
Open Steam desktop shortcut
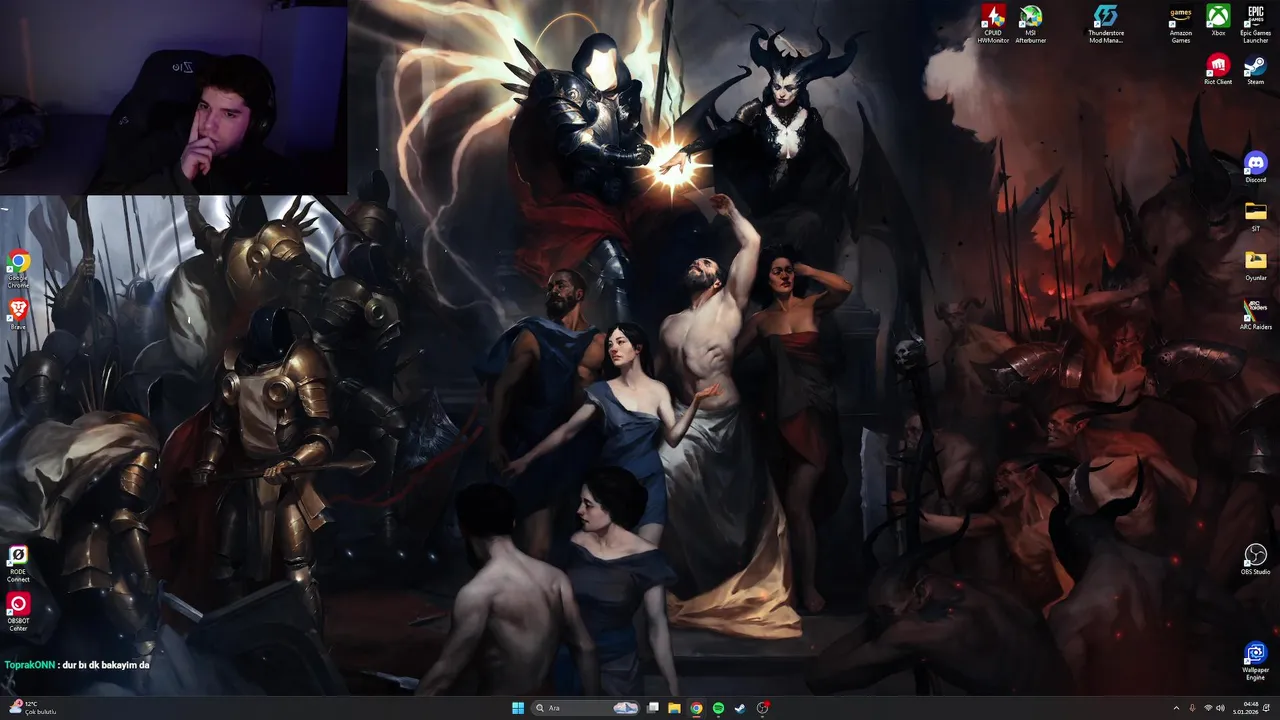point(1255,70)
